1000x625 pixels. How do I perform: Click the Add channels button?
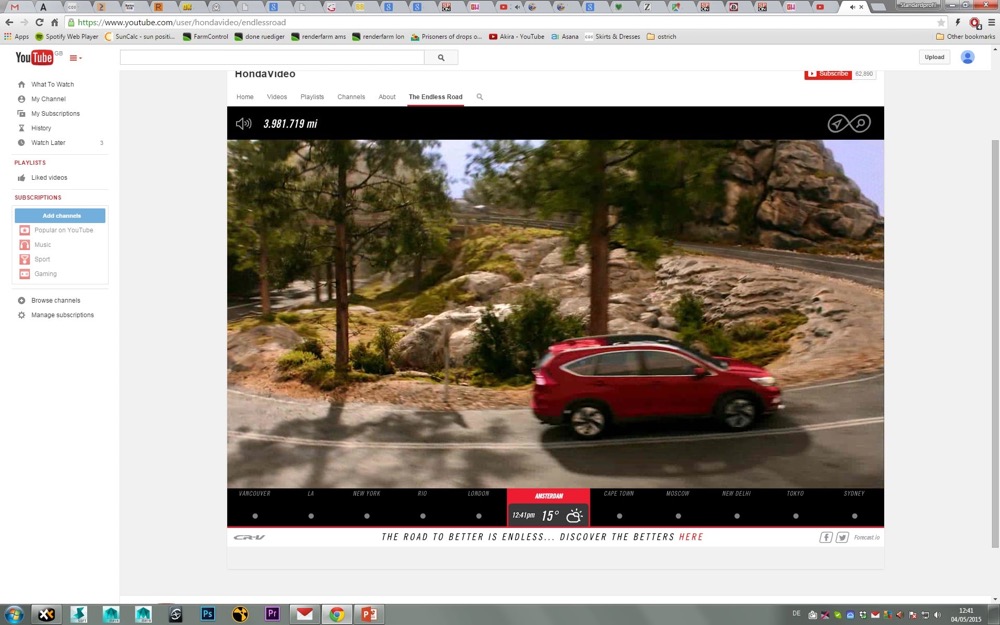pos(60,216)
